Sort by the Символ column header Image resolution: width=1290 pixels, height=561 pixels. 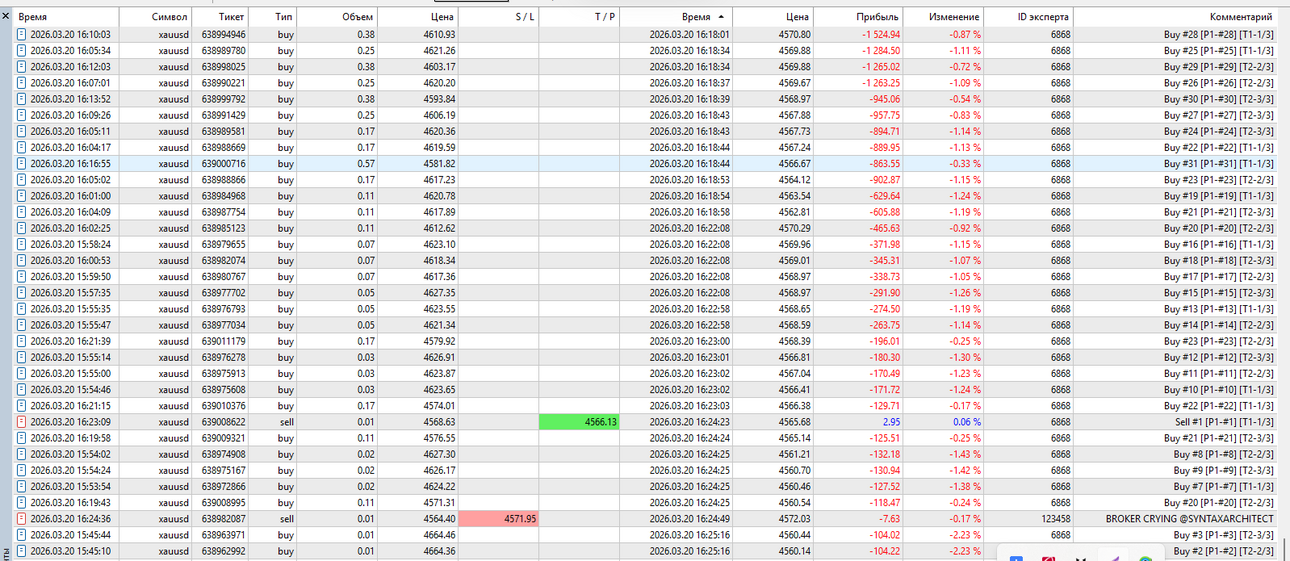pyautogui.click(x=154, y=17)
